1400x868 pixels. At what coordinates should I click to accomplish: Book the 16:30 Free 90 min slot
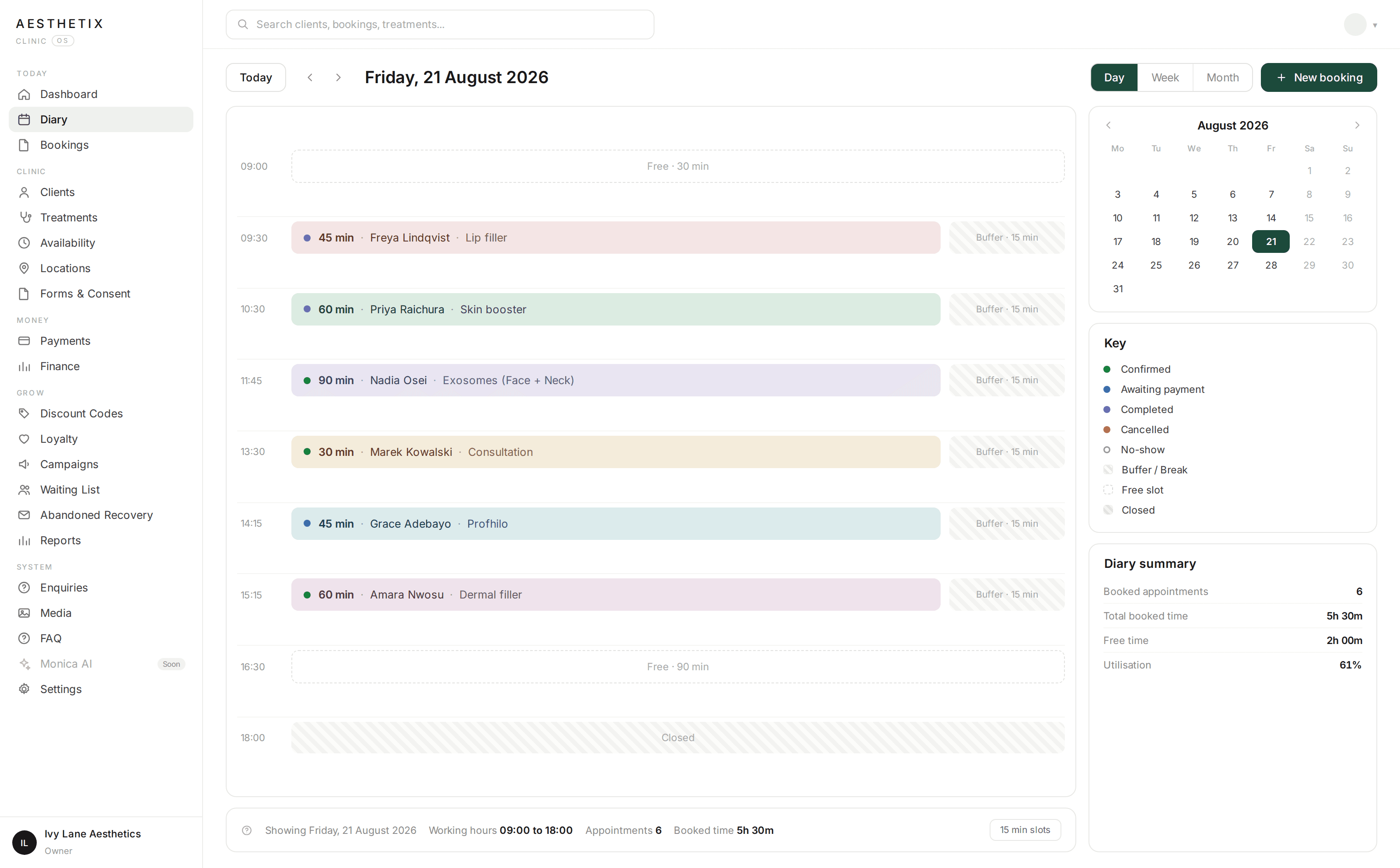[x=677, y=666]
